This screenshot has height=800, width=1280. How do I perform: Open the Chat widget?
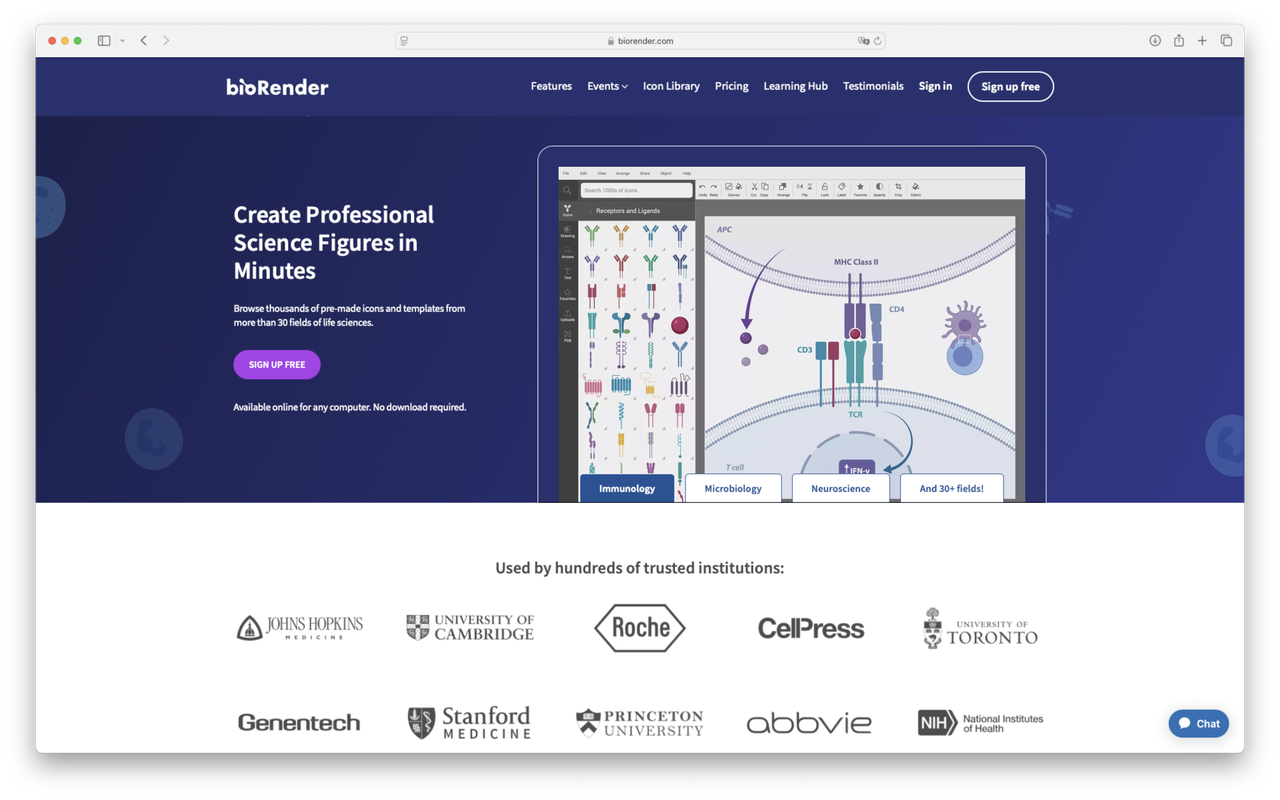(1198, 723)
